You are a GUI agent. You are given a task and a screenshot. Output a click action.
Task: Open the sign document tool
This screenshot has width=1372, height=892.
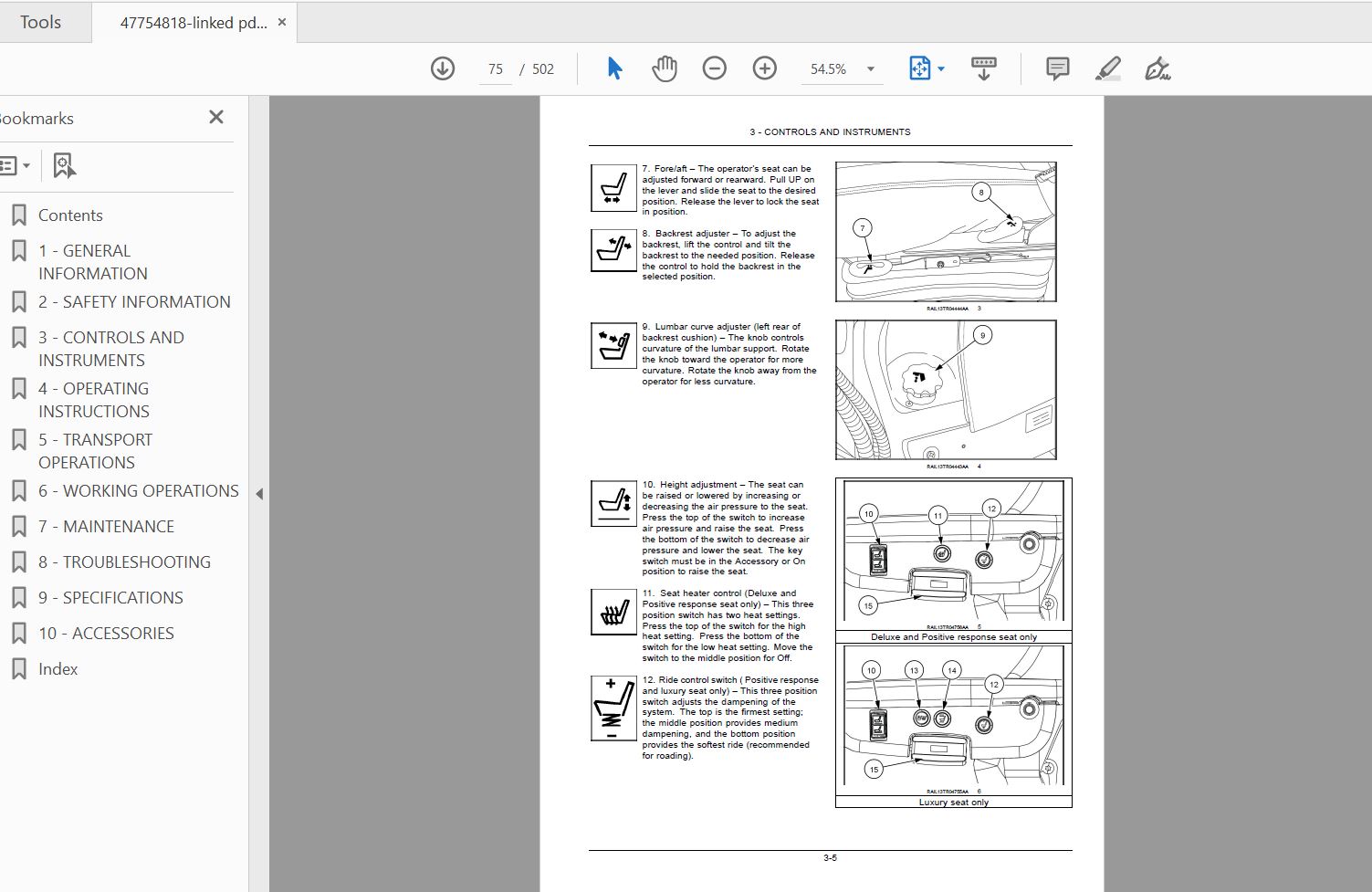click(x=1157, y=68)
